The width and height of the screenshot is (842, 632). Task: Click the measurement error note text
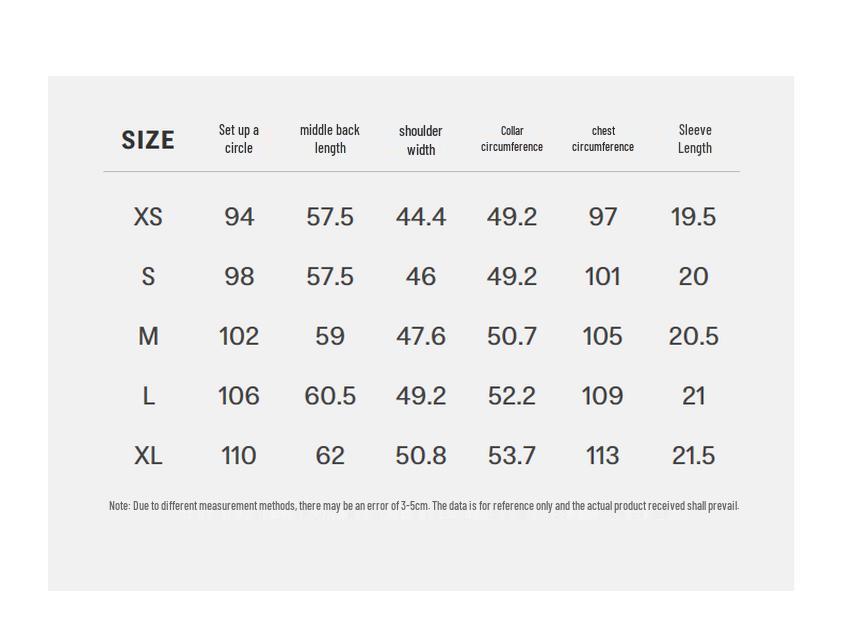click(x=424, y=506)
